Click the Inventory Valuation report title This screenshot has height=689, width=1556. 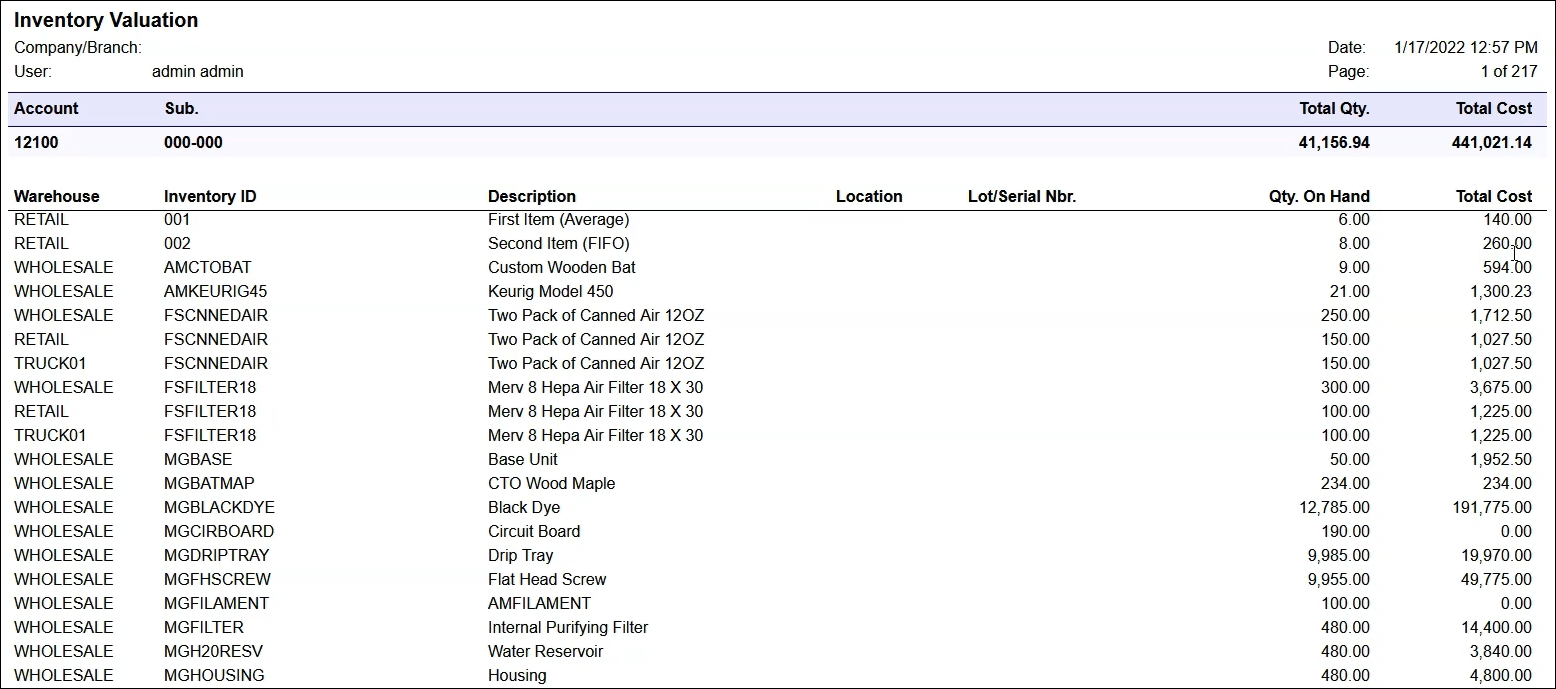coord(106,20)
